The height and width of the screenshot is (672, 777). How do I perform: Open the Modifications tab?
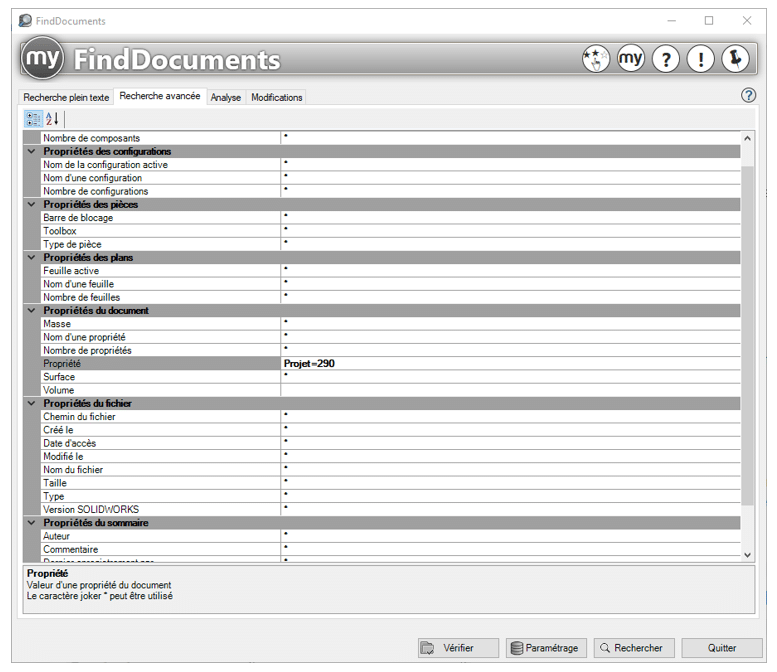tap(277, 98)
